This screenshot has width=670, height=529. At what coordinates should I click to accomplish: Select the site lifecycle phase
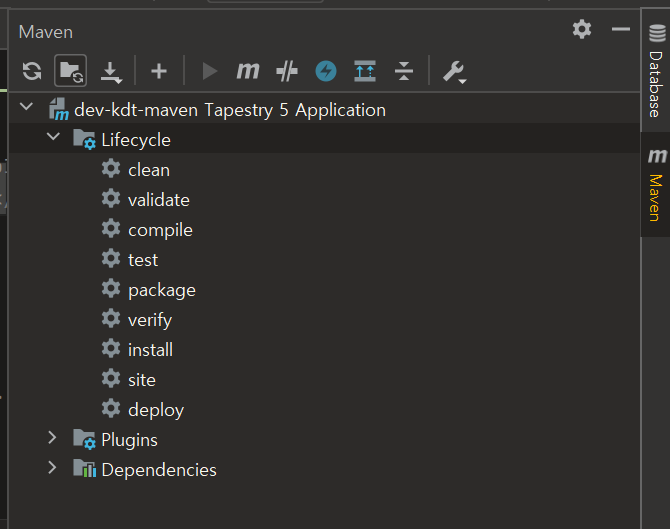click(x=142, y=380)
